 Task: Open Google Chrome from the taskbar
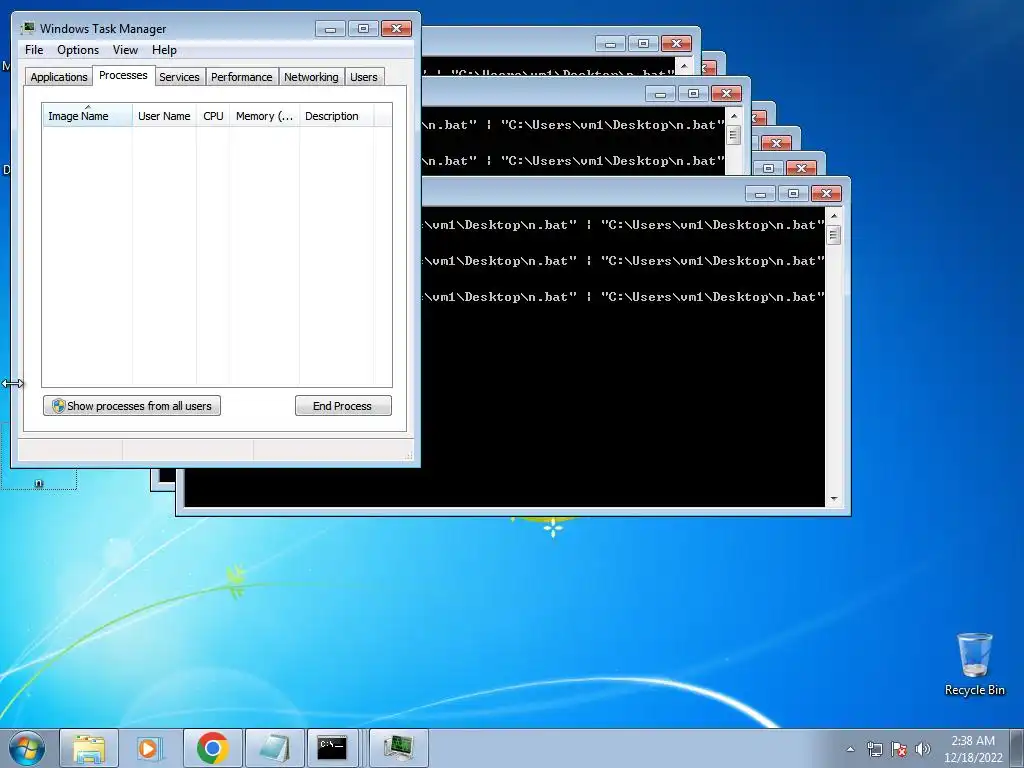tap(212, 748)
